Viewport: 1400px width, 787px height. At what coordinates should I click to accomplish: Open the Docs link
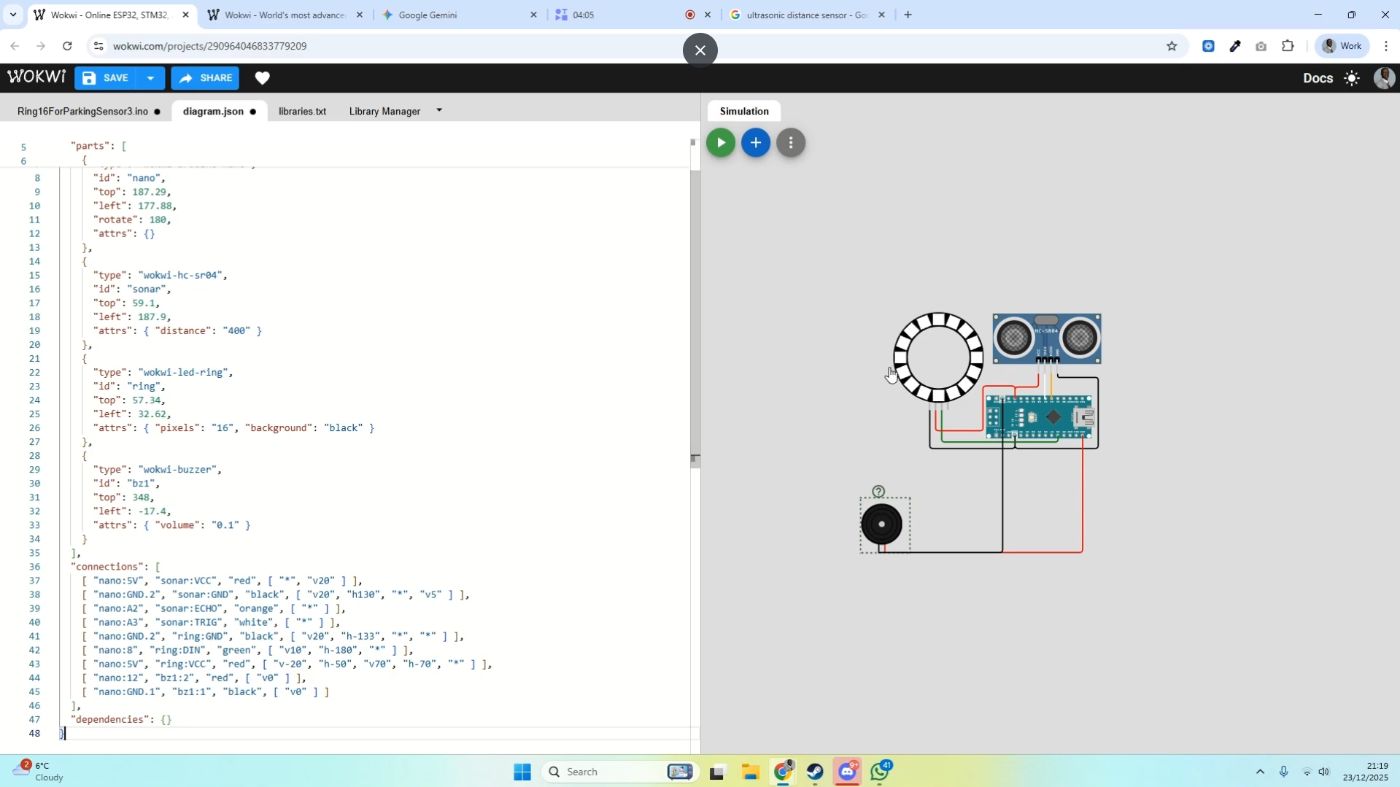pyautogui.click(x=1317, y=78)
